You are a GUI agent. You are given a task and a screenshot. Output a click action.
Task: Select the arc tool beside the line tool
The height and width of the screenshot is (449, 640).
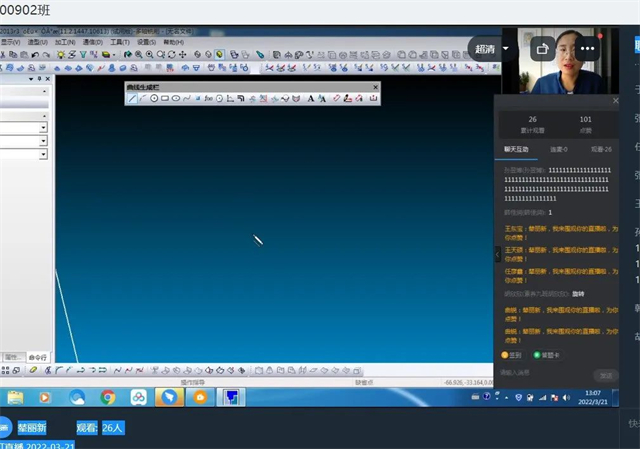pos(143,98)
